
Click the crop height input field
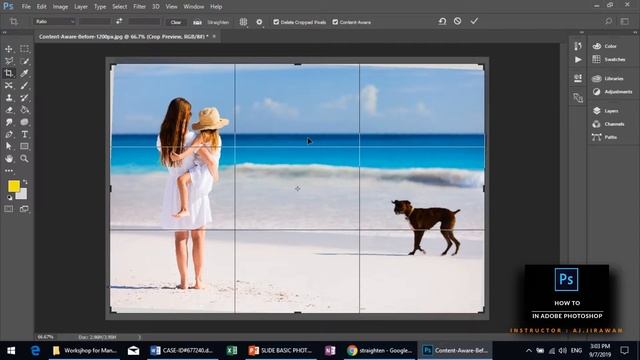coord(144,22)
